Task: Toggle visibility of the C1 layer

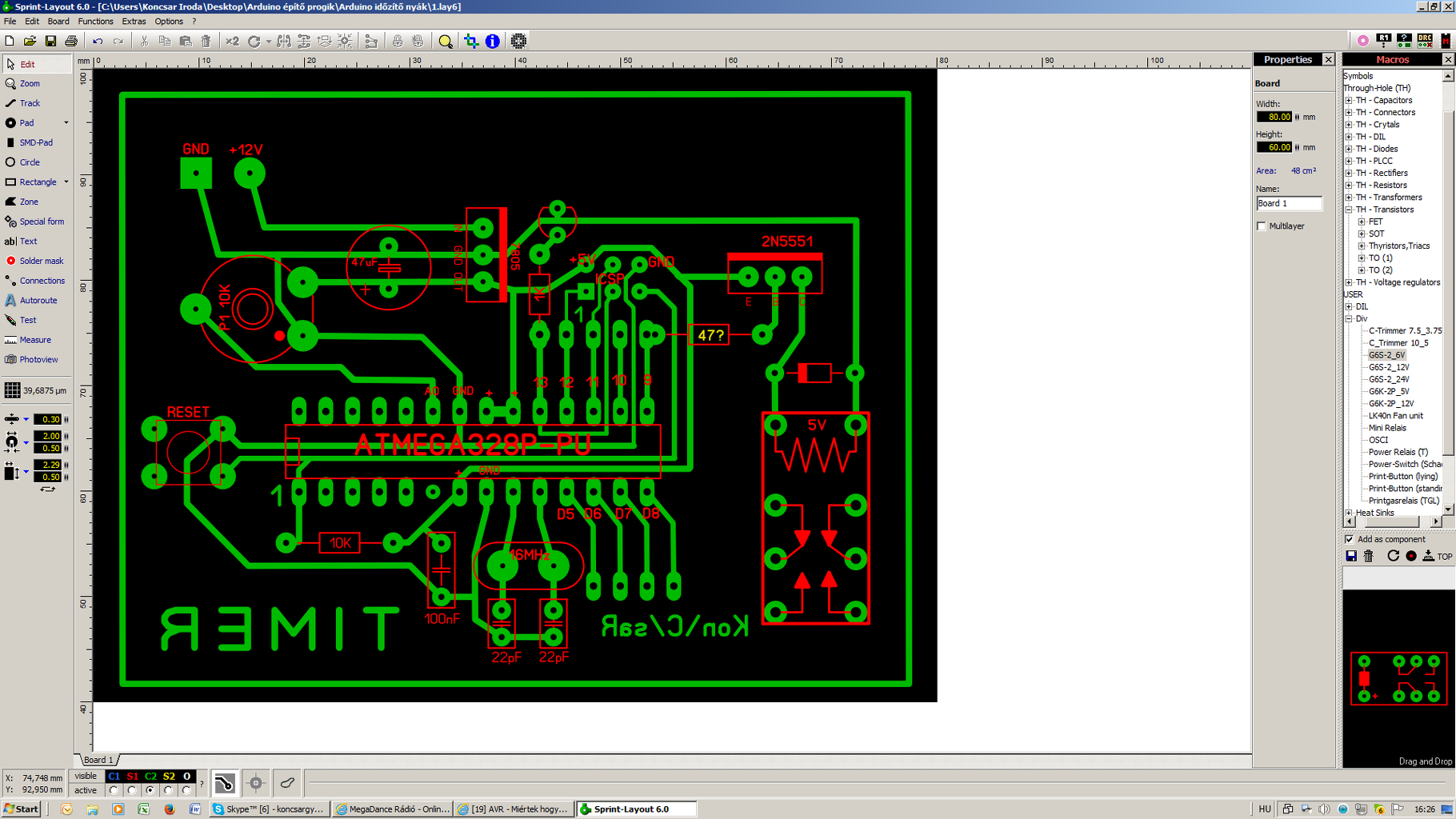Action: click(114, 776)
